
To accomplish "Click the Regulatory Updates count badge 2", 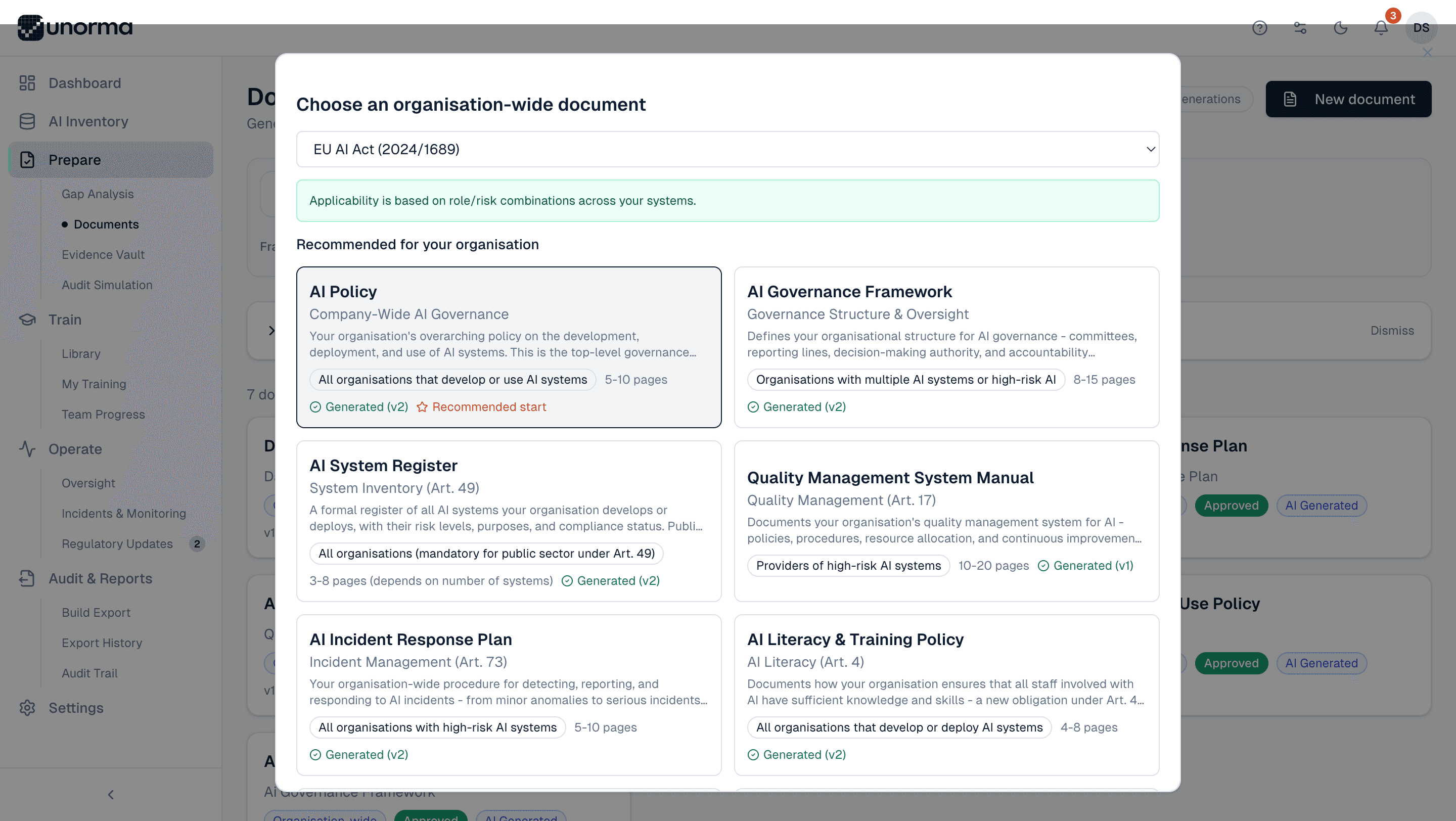I will coord(197,544).
